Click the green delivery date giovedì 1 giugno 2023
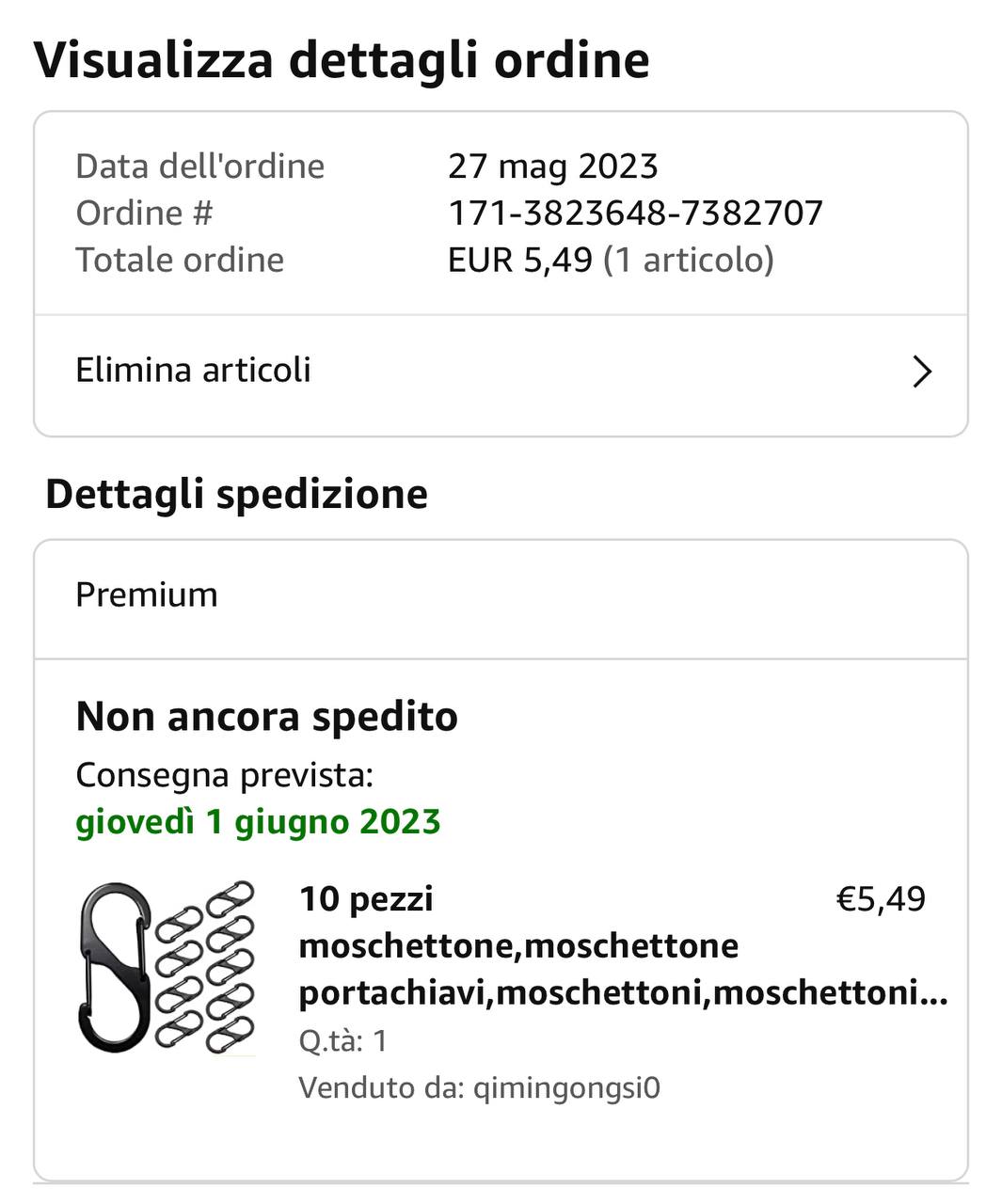 coord(258,822)
